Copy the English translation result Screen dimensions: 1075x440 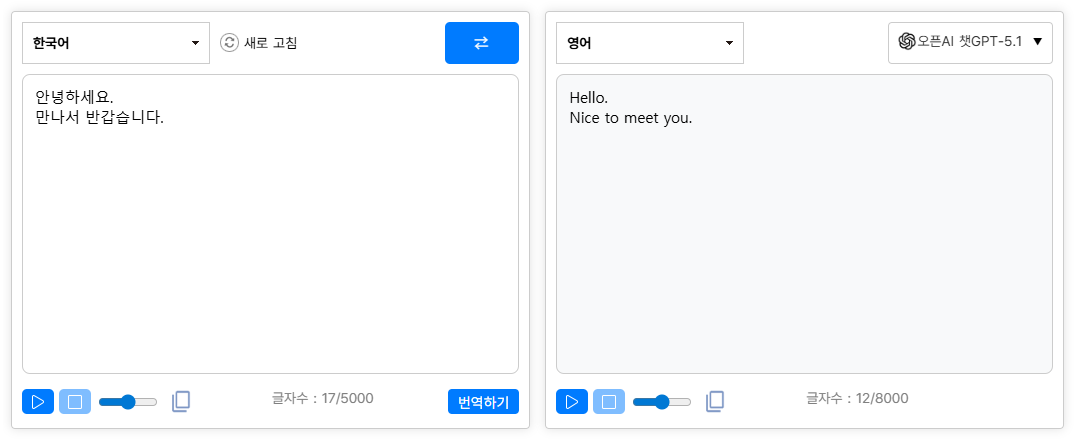715,402
